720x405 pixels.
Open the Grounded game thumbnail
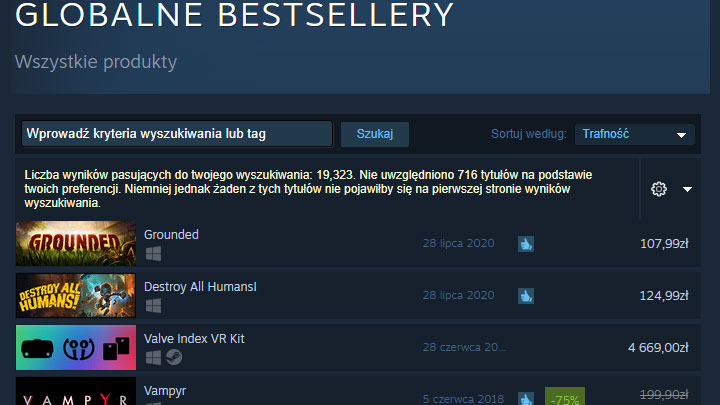[x=76, y=243]
